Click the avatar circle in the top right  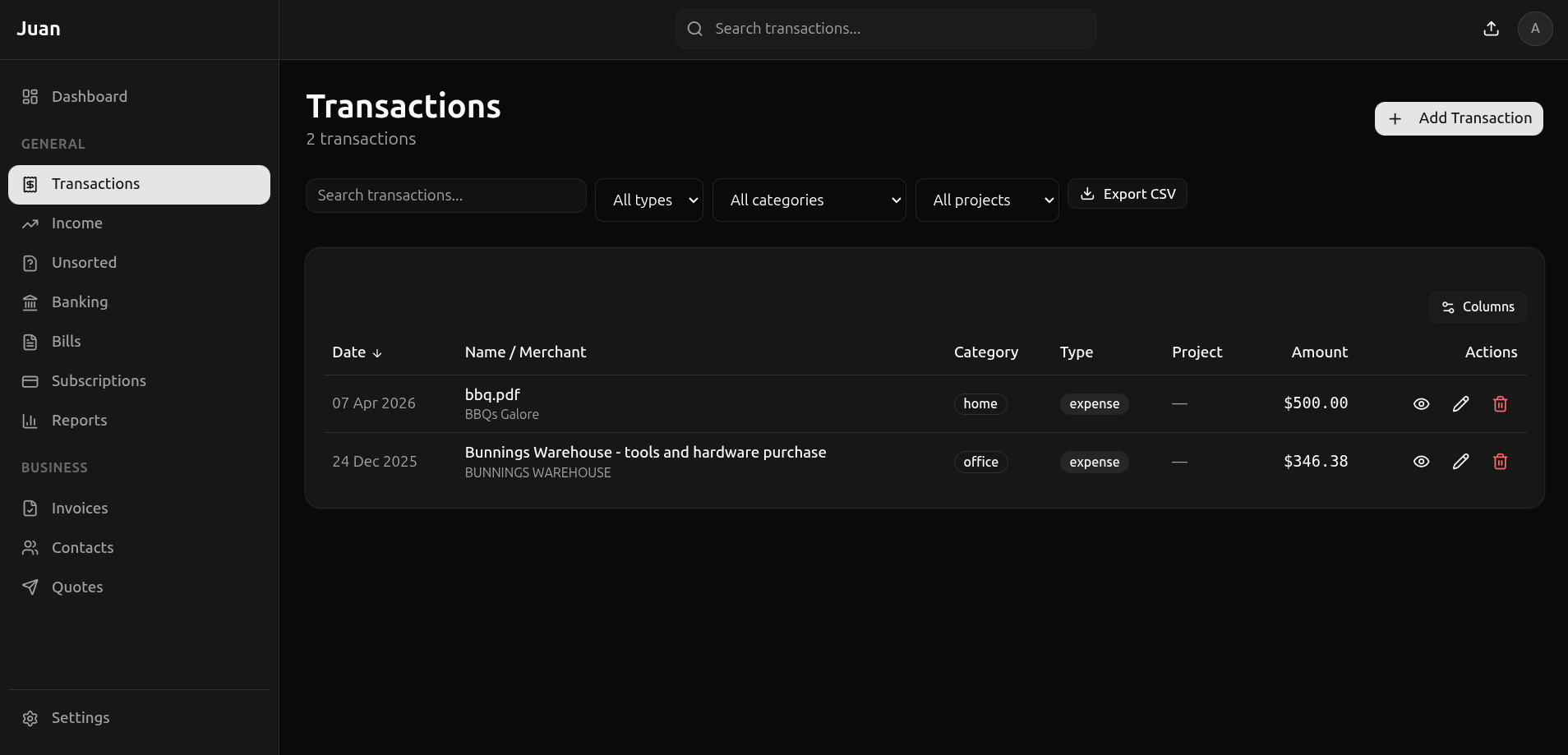[1535, 28]
